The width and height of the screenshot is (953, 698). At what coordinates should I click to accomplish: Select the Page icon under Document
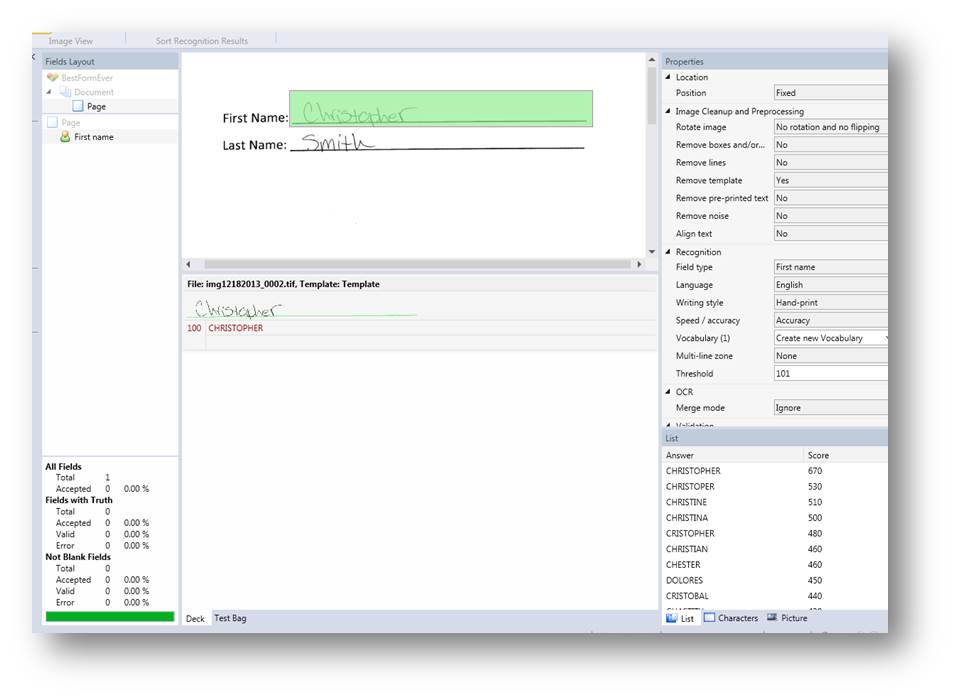(77, 106)
